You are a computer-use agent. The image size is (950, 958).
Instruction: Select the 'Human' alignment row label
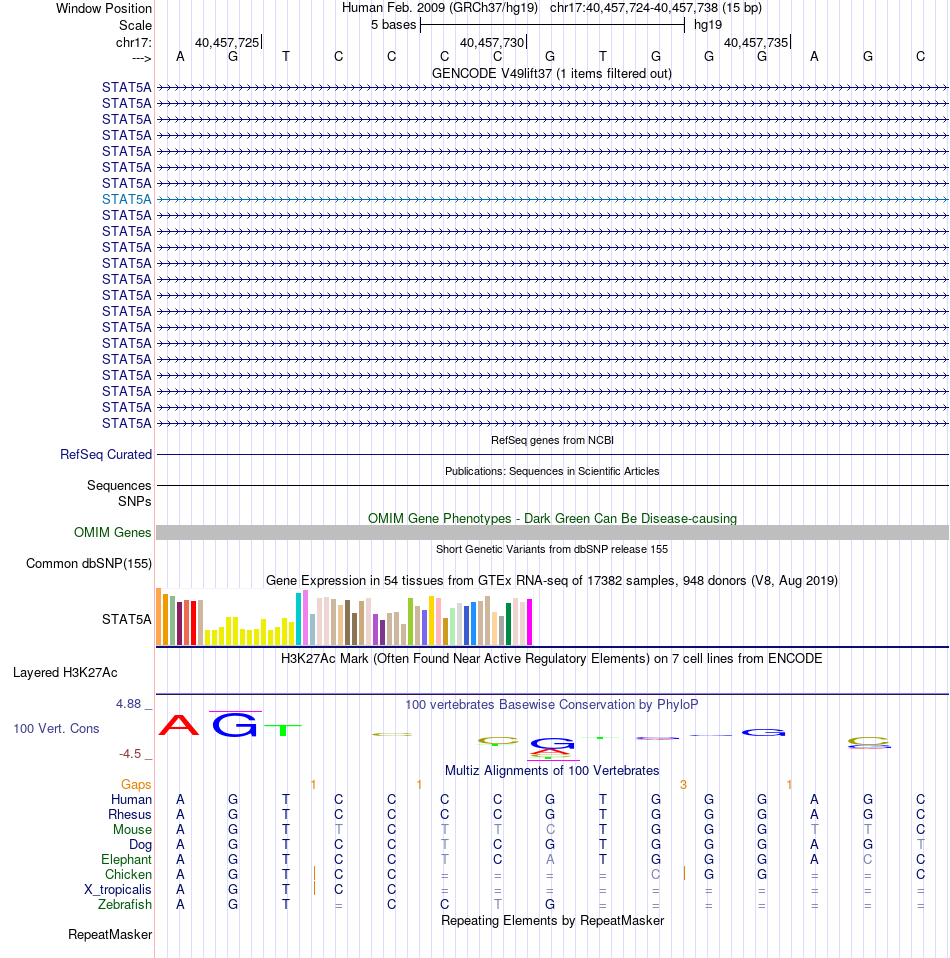[131, 800]
